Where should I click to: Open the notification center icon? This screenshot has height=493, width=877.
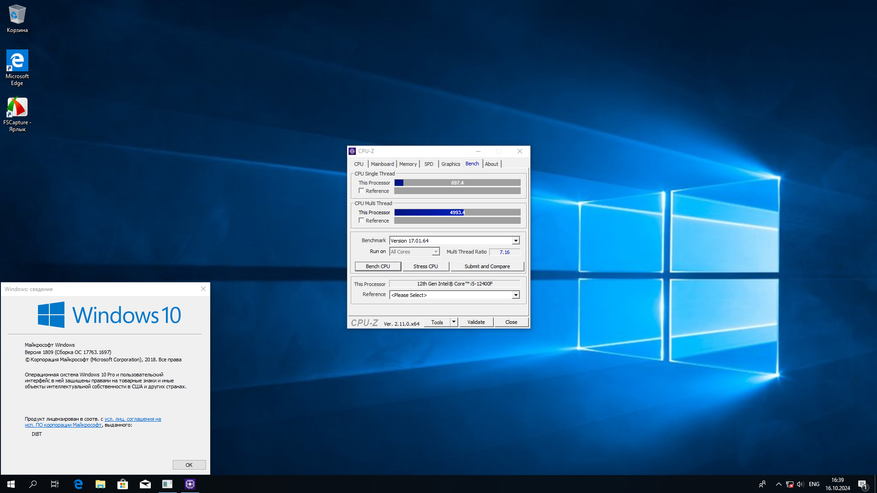[x=863, y=484]
